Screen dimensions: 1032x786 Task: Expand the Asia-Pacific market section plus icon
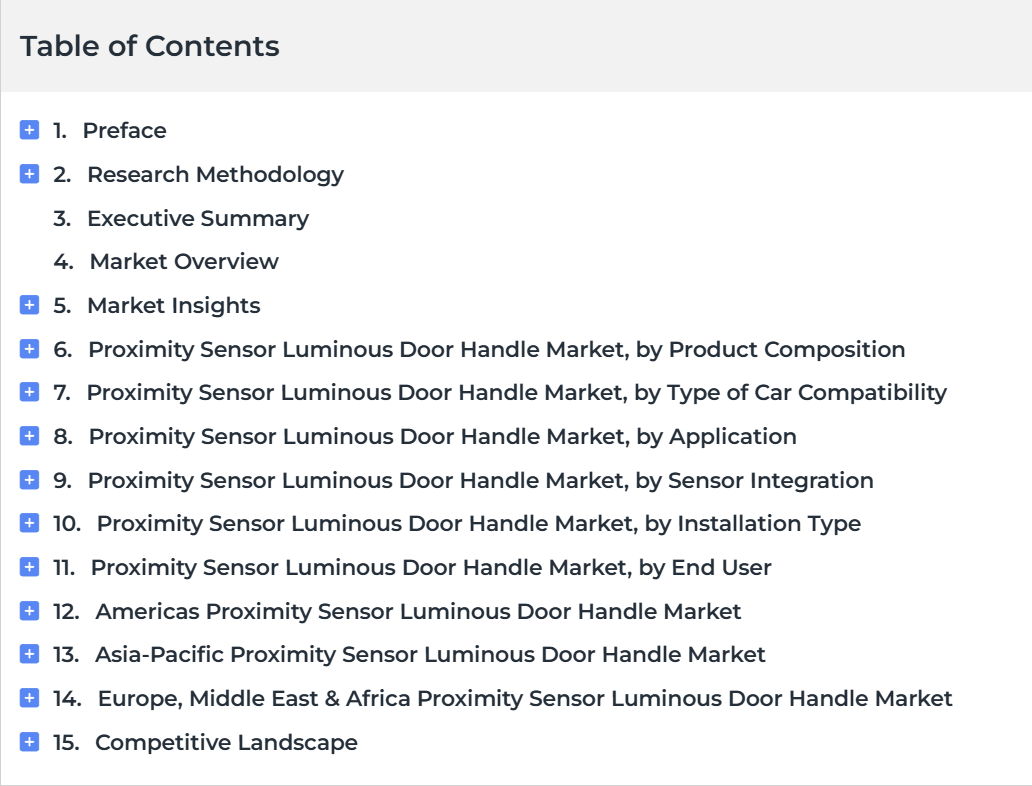(30, 654)
